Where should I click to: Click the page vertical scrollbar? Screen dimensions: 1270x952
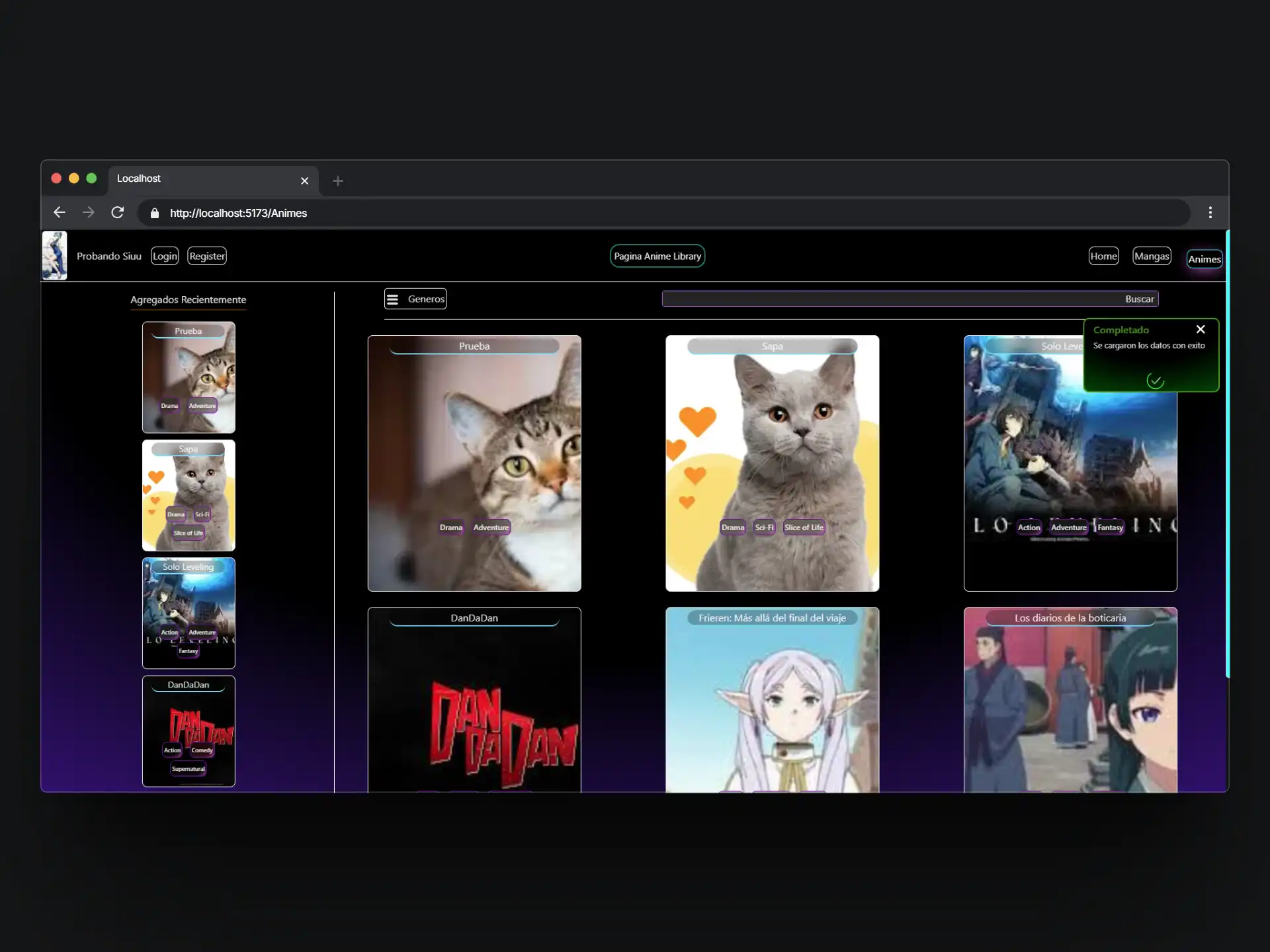(x=1227, y=454)
